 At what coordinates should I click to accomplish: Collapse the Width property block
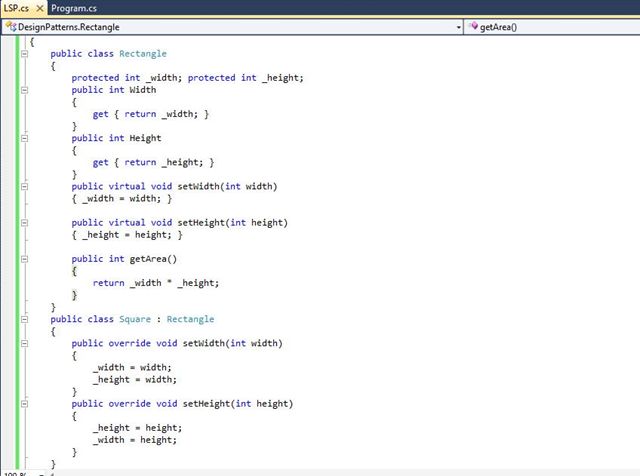click(x=24, y=90)
